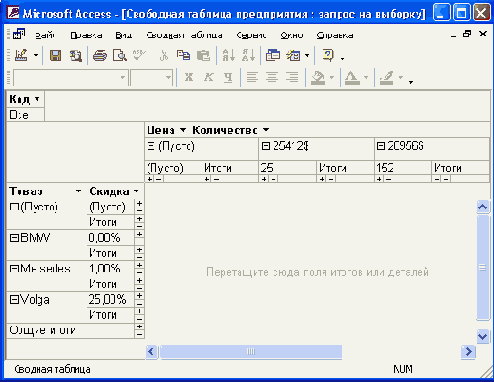The image size is (494, 382).
Task: Click the Print icon
Action: [100, 55]
